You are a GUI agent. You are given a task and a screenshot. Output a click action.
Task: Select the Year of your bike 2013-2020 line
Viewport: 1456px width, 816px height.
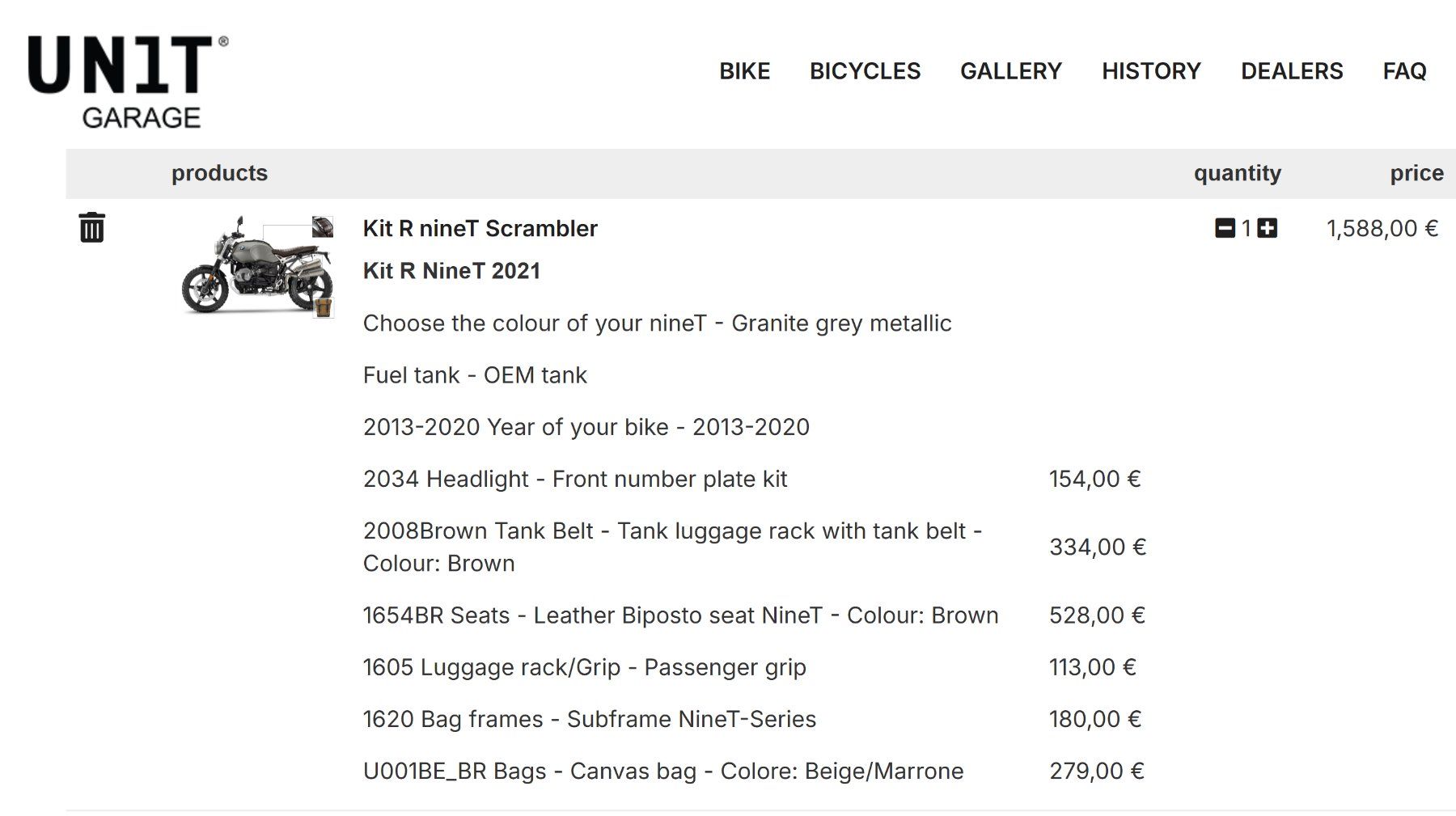586,427
